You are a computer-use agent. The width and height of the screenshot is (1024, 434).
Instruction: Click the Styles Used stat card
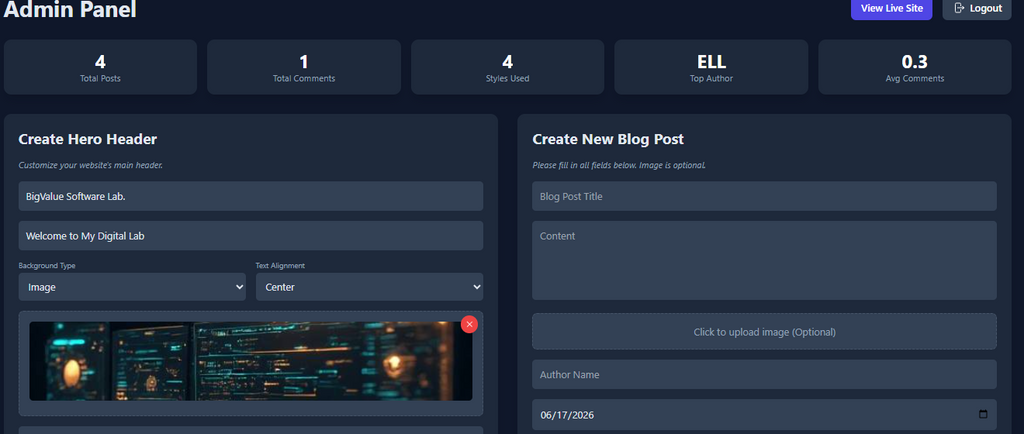(507, 67)
